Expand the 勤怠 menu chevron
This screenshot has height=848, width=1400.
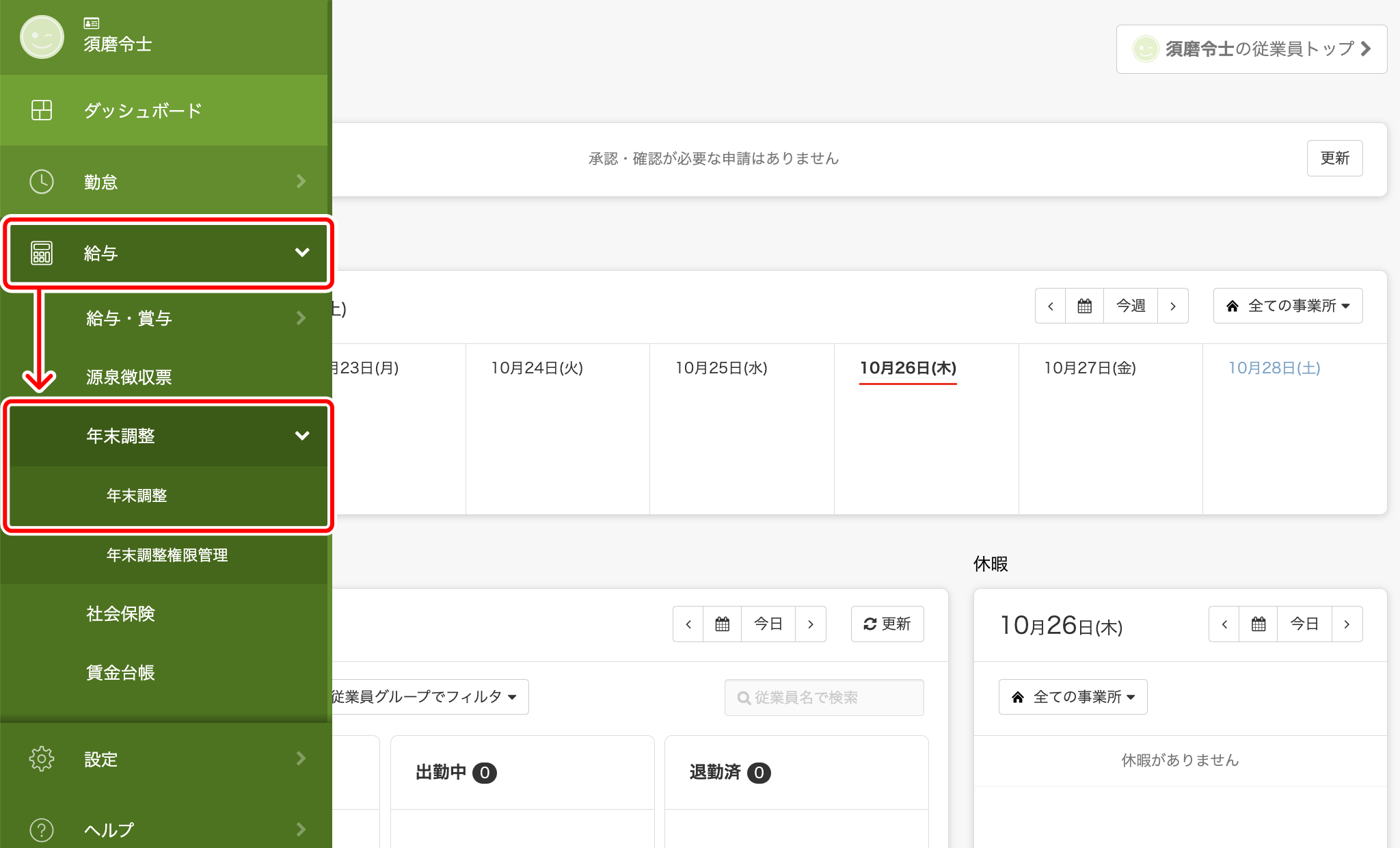point(301,181)
